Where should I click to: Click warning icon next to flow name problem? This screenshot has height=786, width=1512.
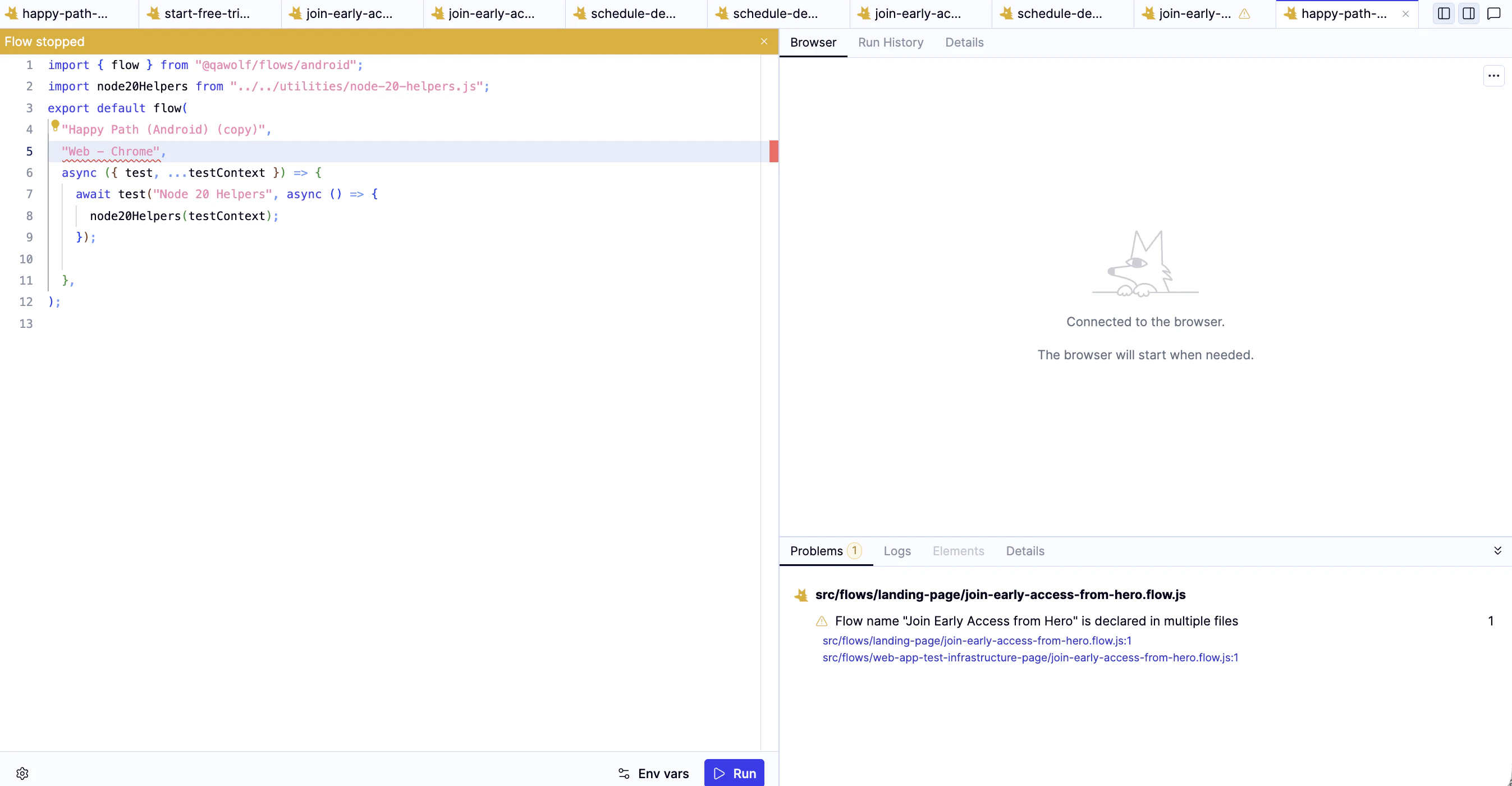(821, 621)
